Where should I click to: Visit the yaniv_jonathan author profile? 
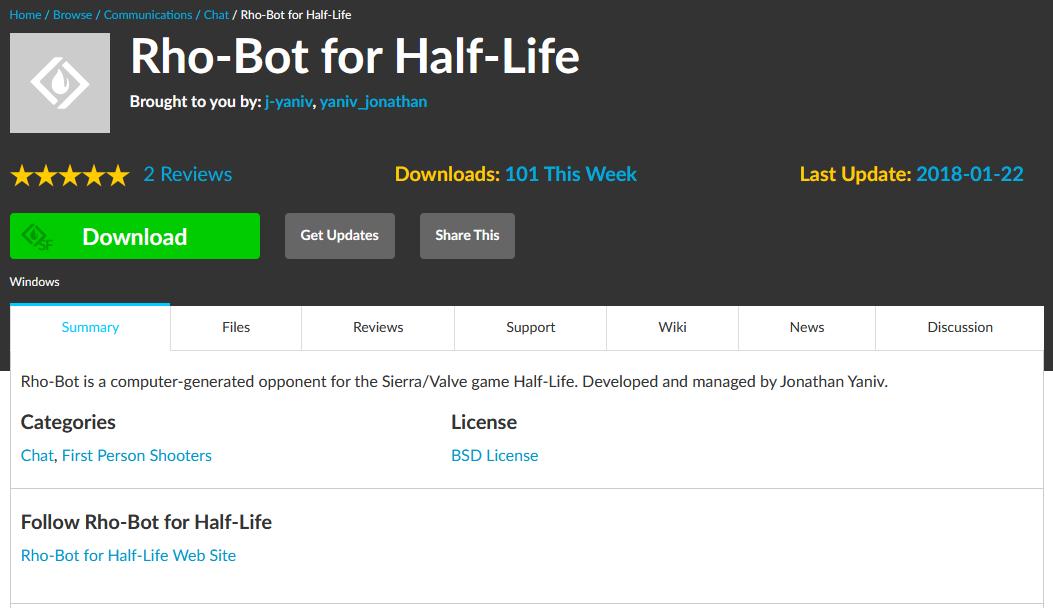tap(373, 101)
